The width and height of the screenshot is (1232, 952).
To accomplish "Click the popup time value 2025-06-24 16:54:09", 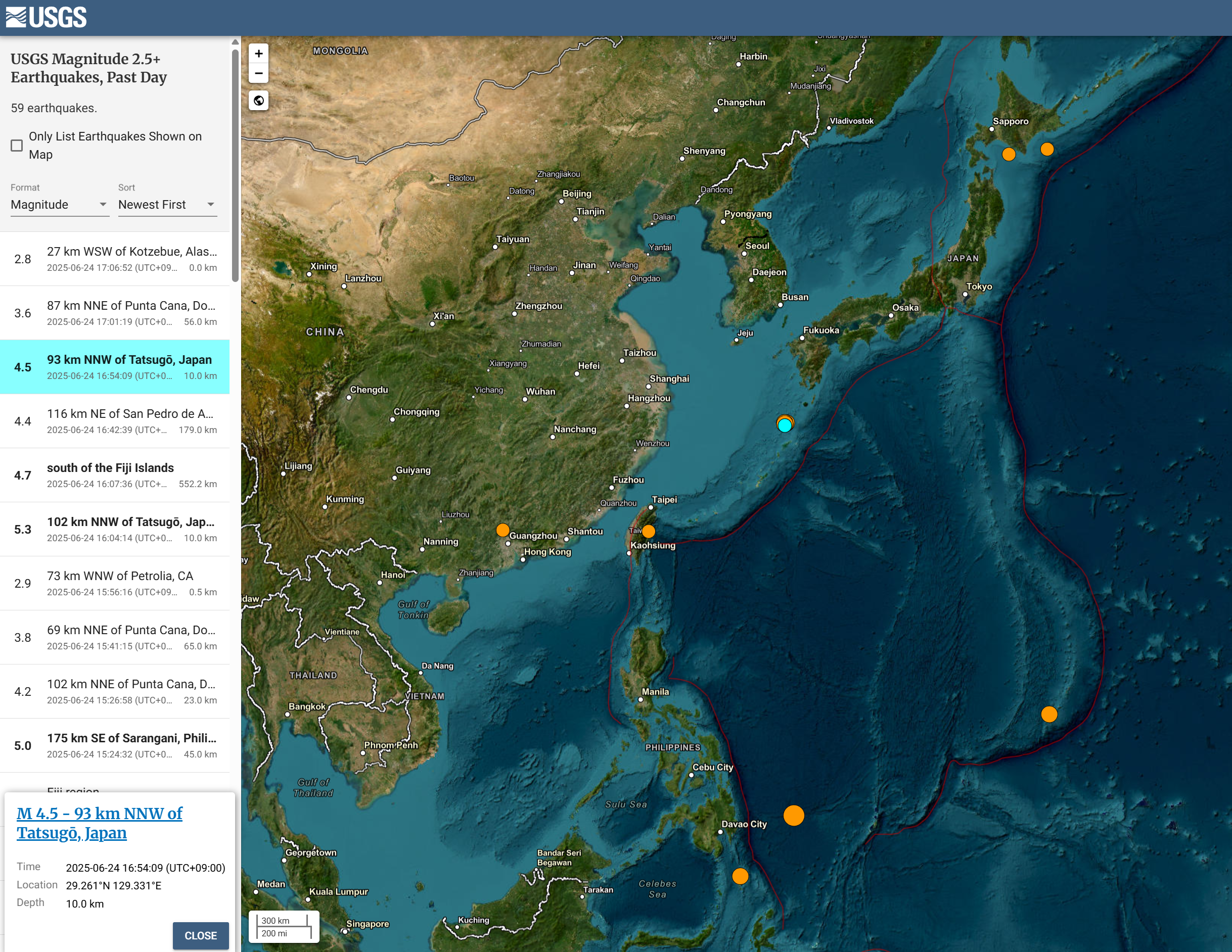I will [146, 868].
